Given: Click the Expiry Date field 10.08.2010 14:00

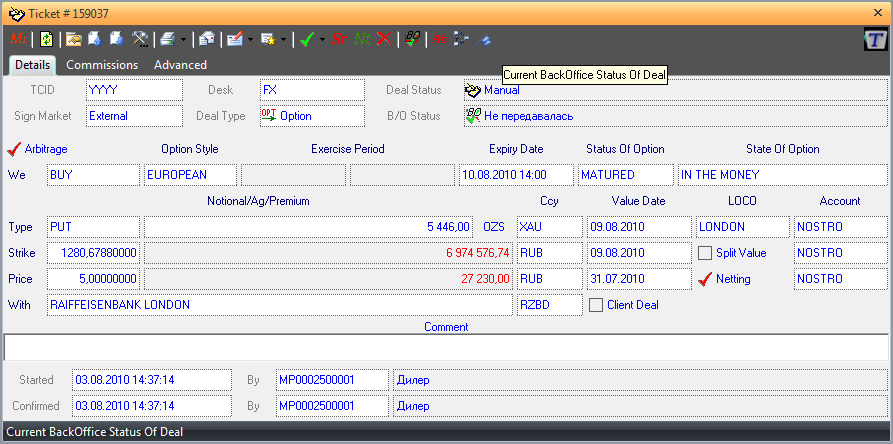Looking at the screenshot, I should tap(517, 175).
